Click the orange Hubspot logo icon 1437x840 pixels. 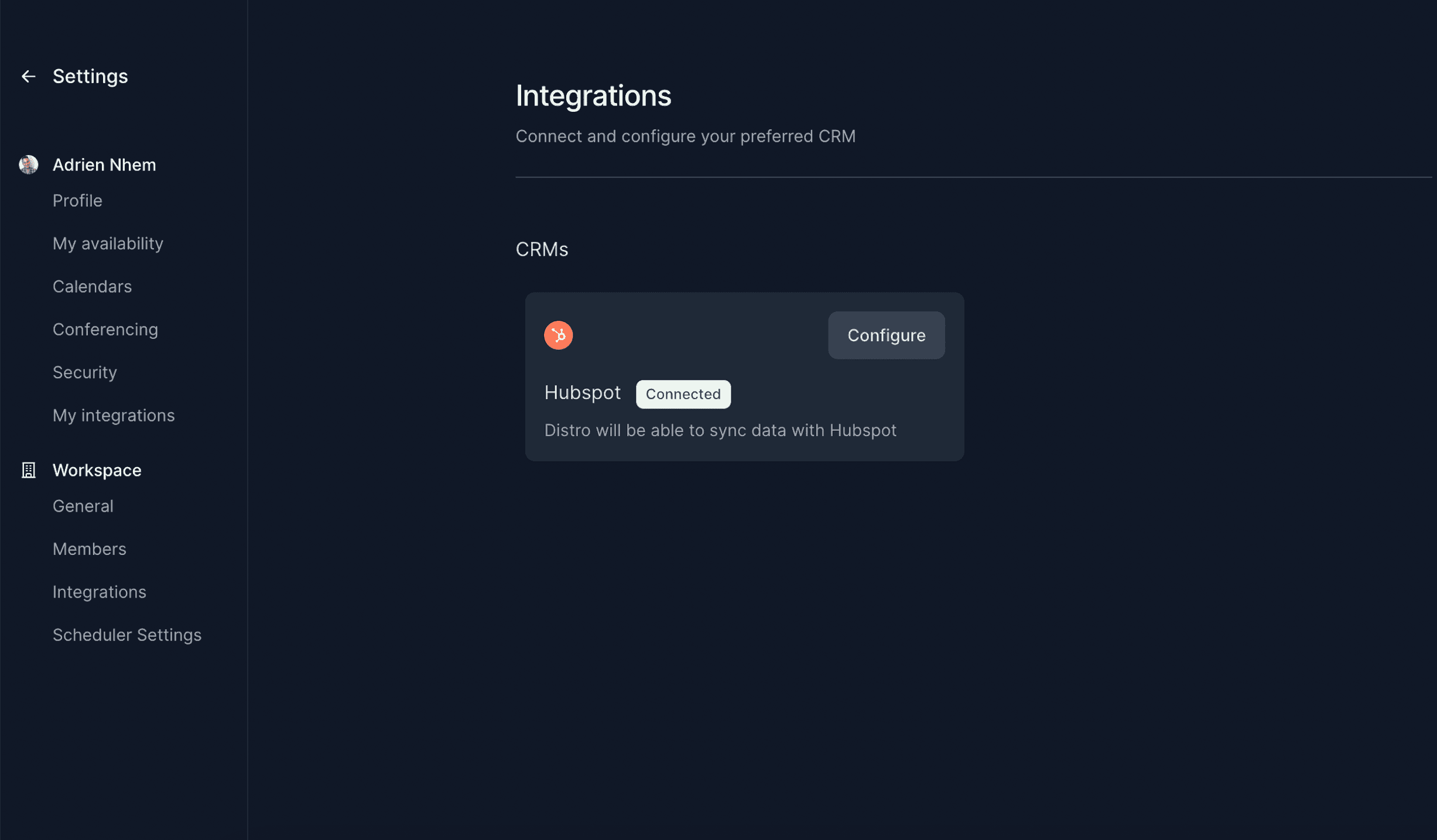click(558, 335)
